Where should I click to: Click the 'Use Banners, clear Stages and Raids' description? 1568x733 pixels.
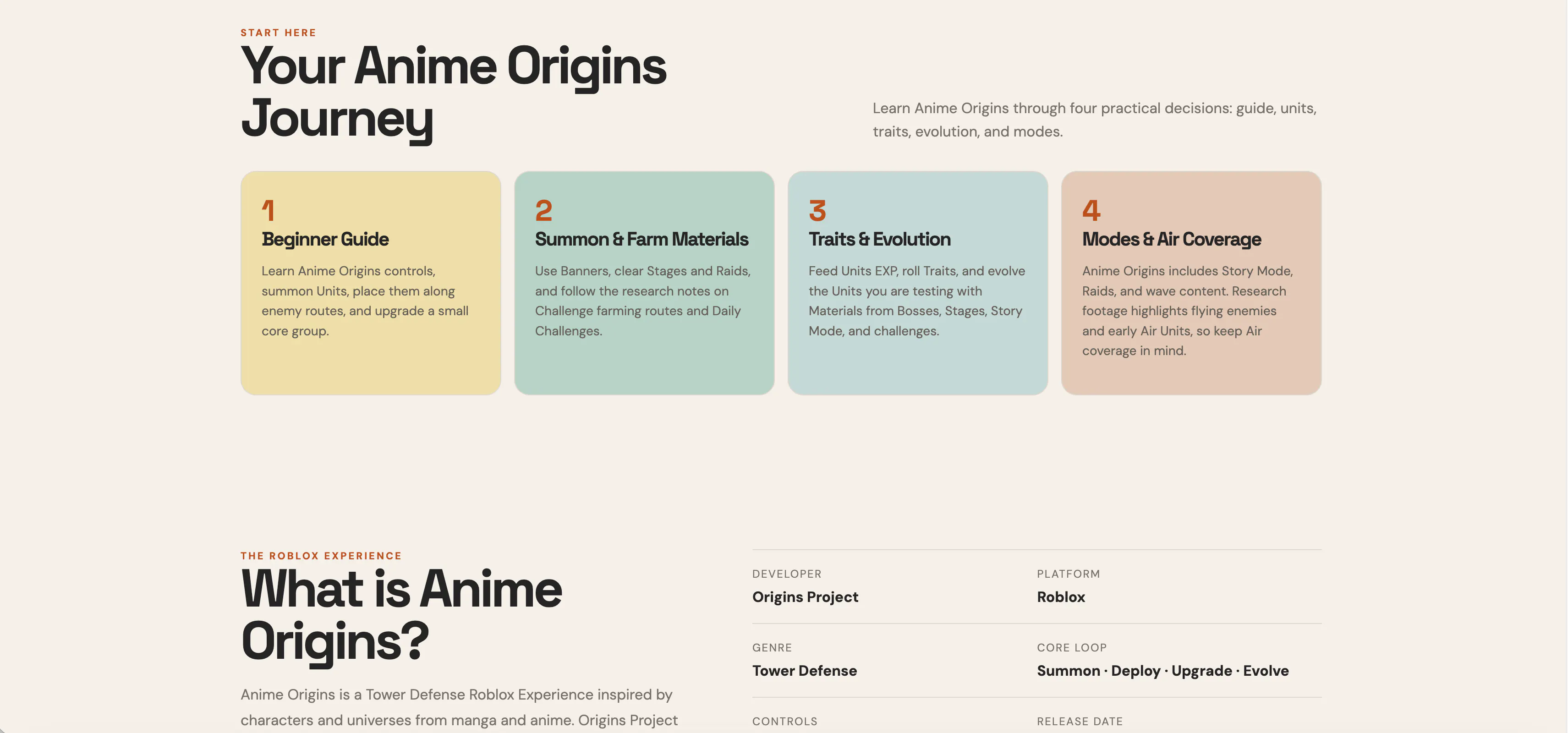[643, 301]
